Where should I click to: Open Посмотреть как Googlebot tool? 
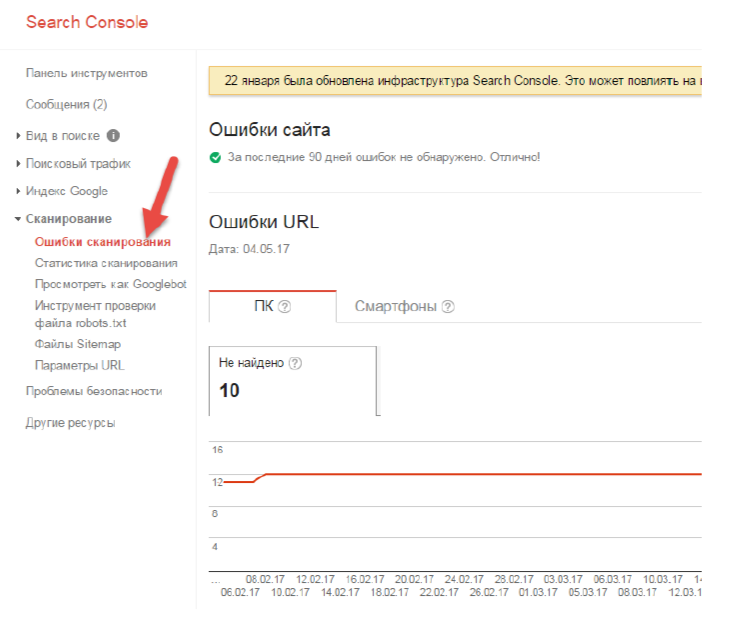[110, 284]
